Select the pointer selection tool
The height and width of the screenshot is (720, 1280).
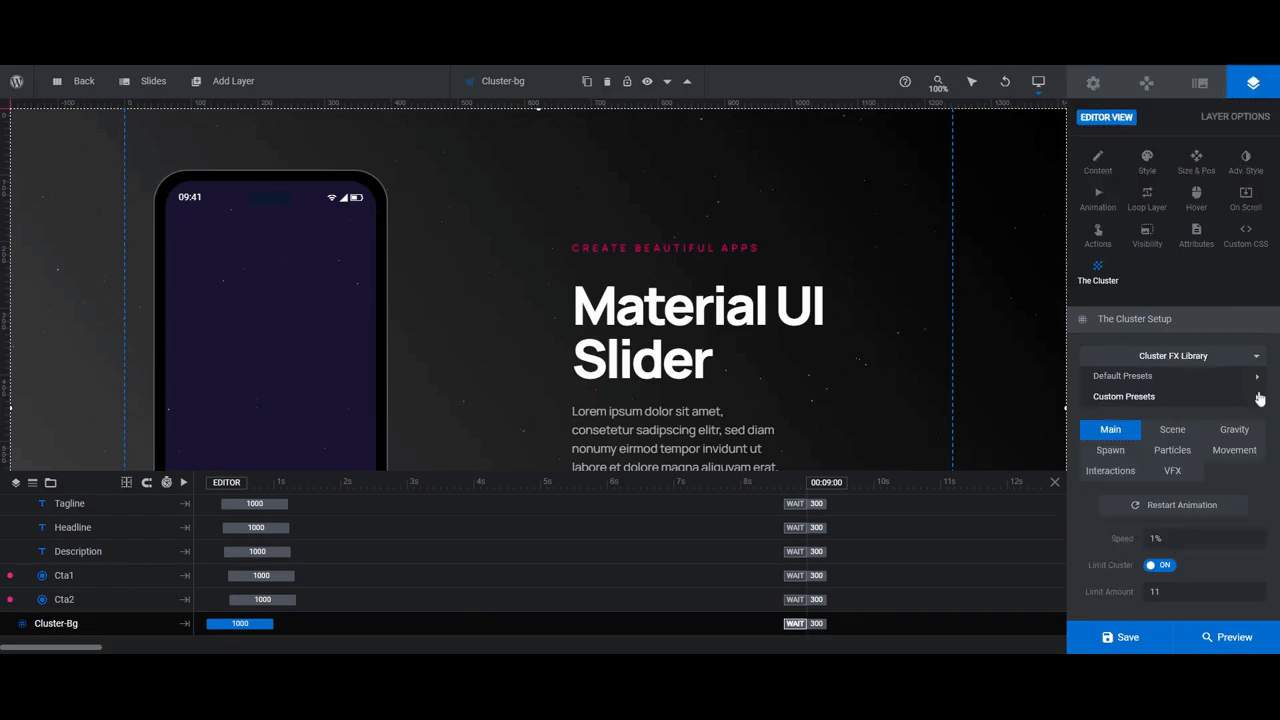click(972, 81)
